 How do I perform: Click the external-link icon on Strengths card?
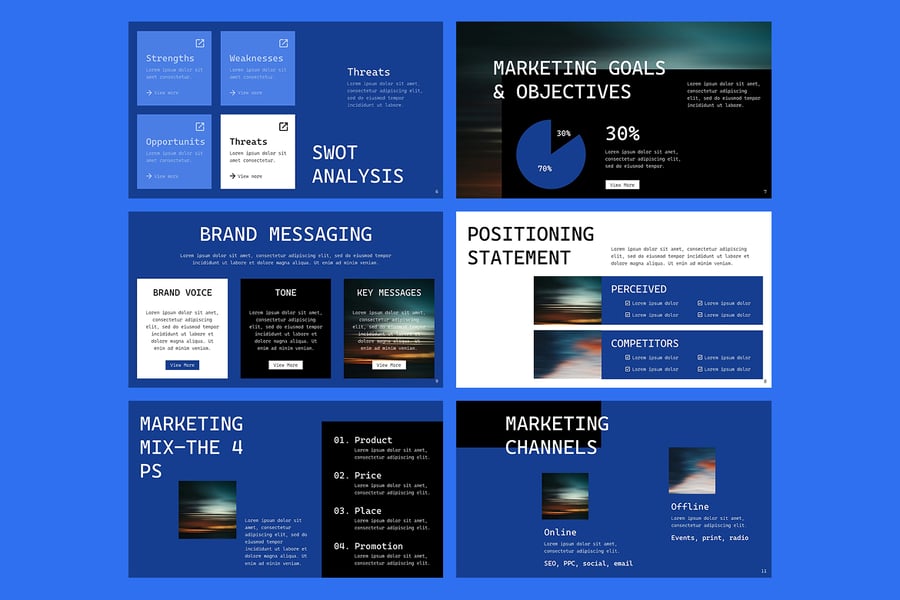pyautogui.click(x=200, y=43)
